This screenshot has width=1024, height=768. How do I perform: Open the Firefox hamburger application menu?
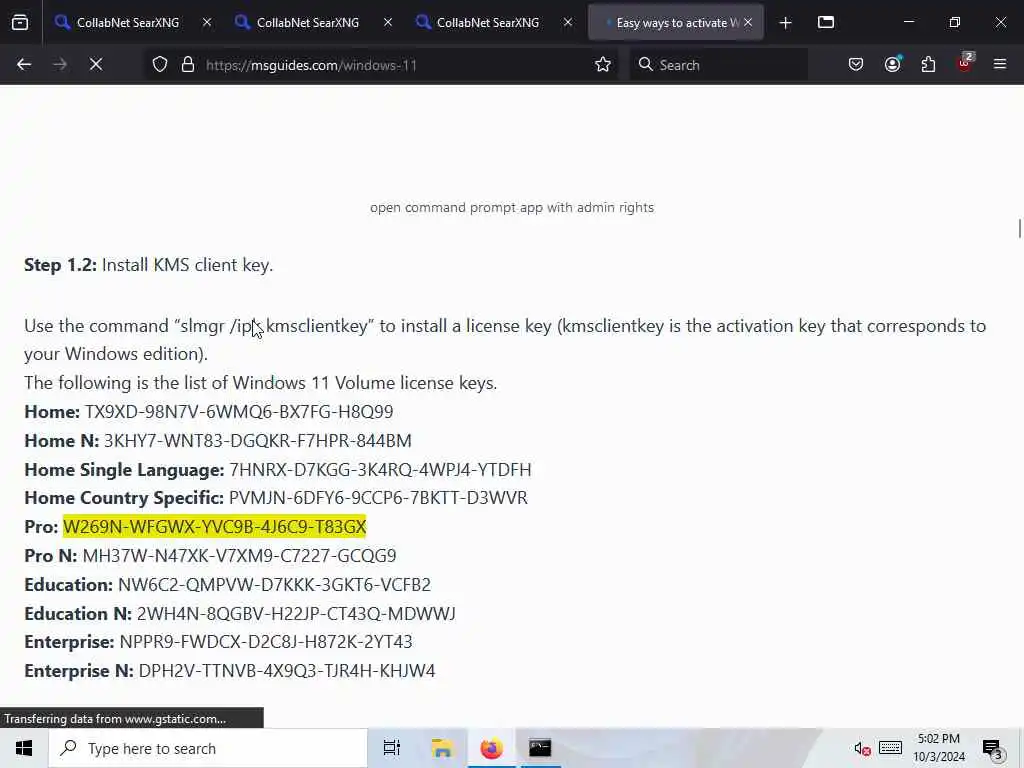tap(1000, 65)
